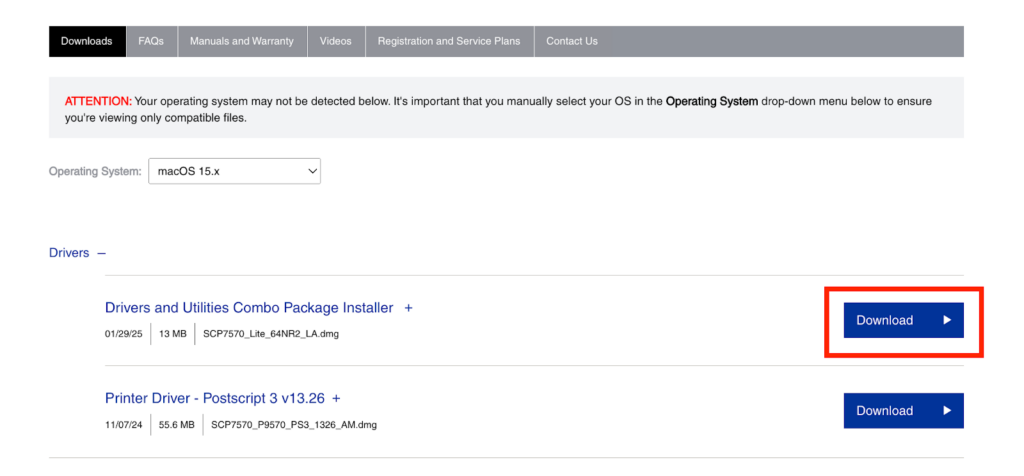Click the 01/29/25 date text
Image resolution: width=1024 pixels, height=476 pixels.
123,334
